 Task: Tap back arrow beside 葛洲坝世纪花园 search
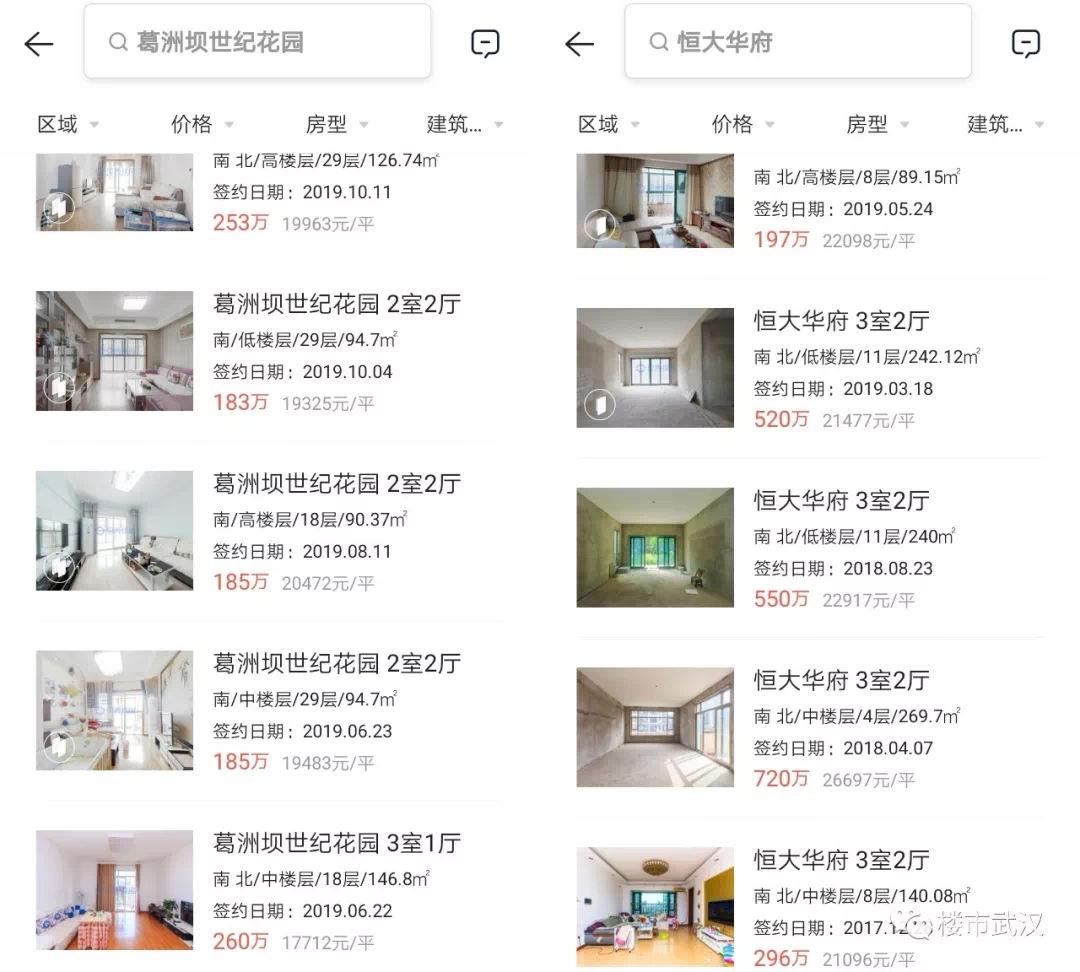point(39,44)
